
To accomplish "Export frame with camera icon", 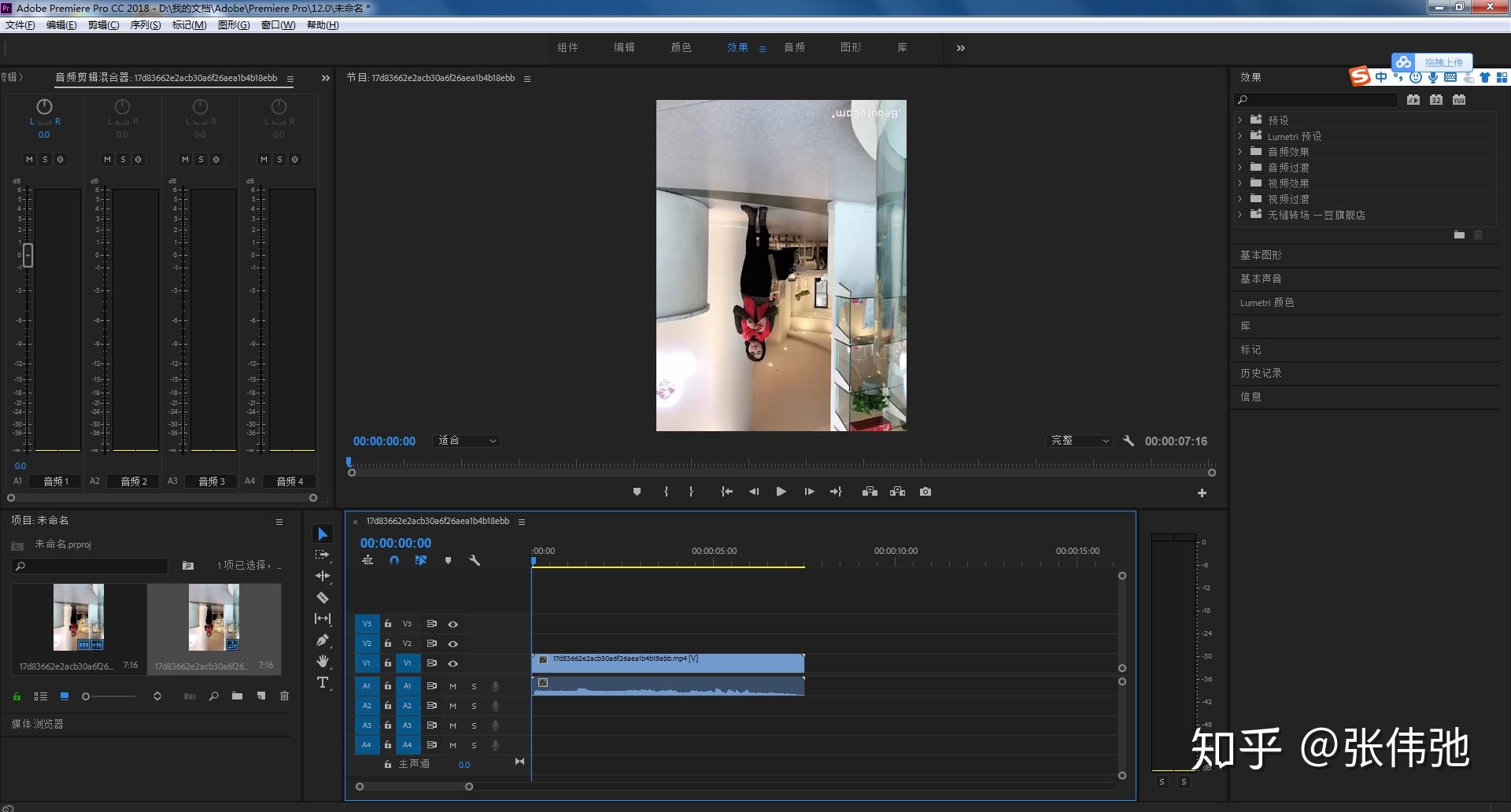I will pyautogui.click(x=925, y=492).
